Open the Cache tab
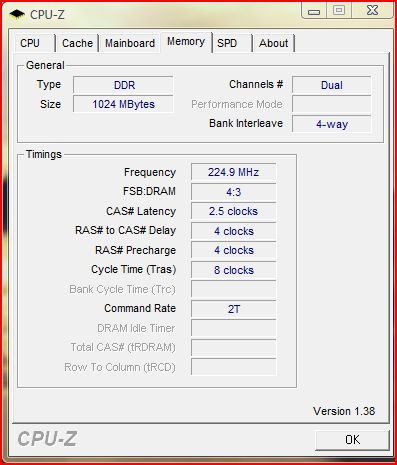The width and height of the screenshot is (397, 465). pos(77,43)
